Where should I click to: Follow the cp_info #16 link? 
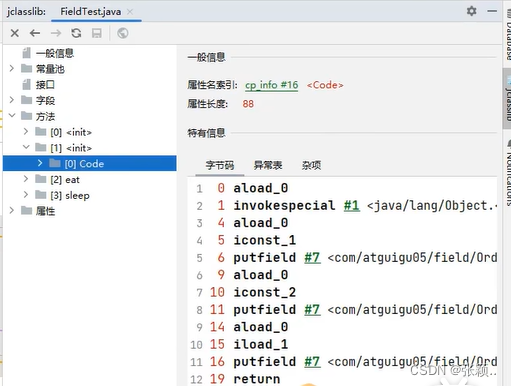(272, 85)
